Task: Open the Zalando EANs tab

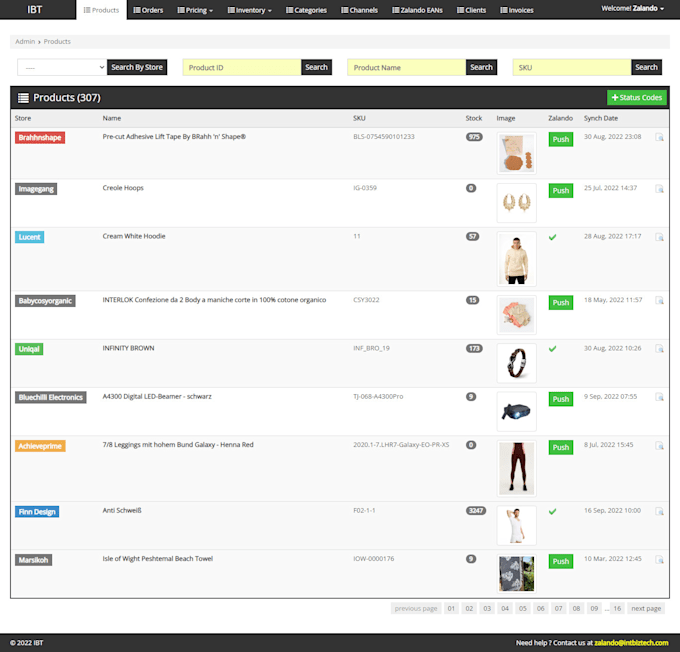Action: point(417,10)
